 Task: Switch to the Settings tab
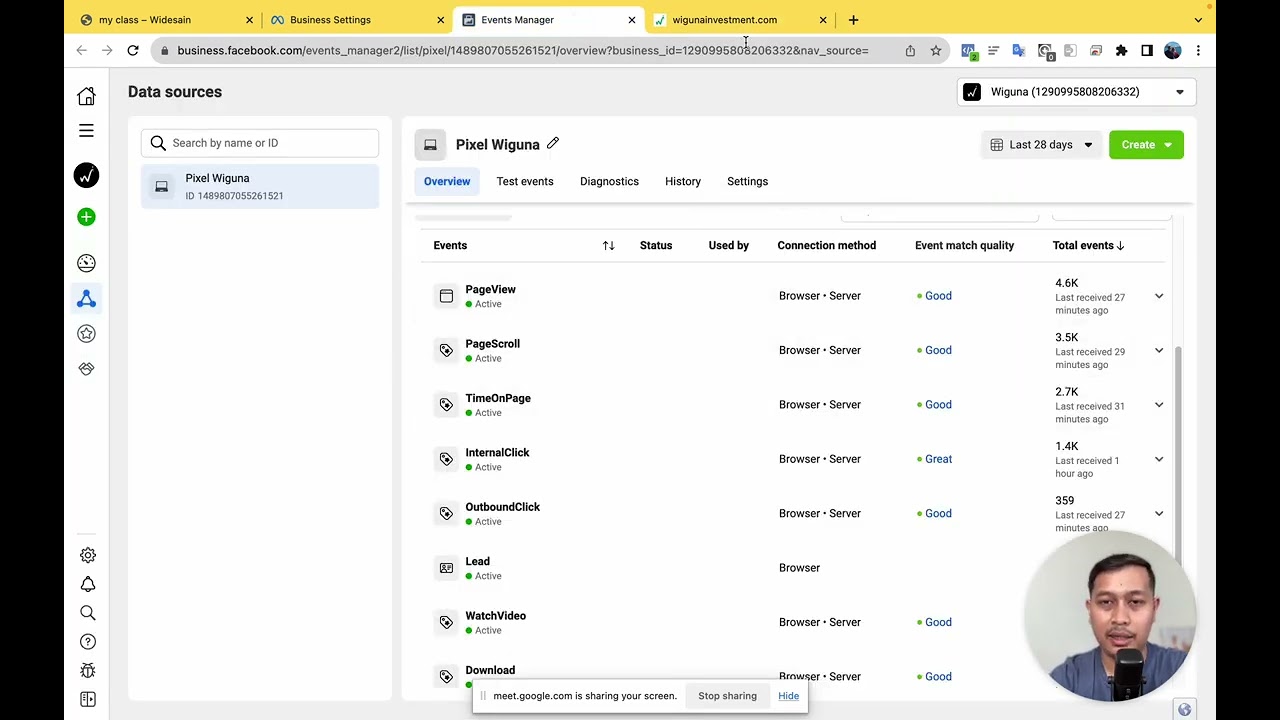747,182
